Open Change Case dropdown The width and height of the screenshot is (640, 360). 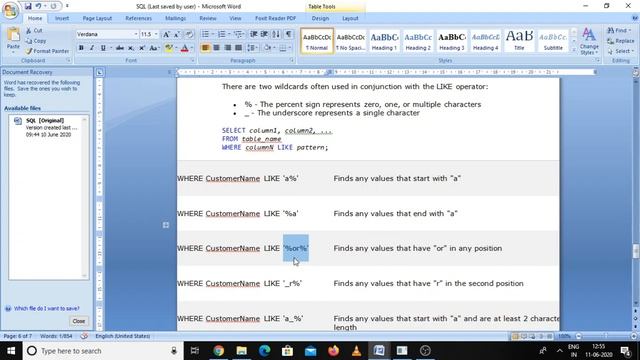[154, 48]
